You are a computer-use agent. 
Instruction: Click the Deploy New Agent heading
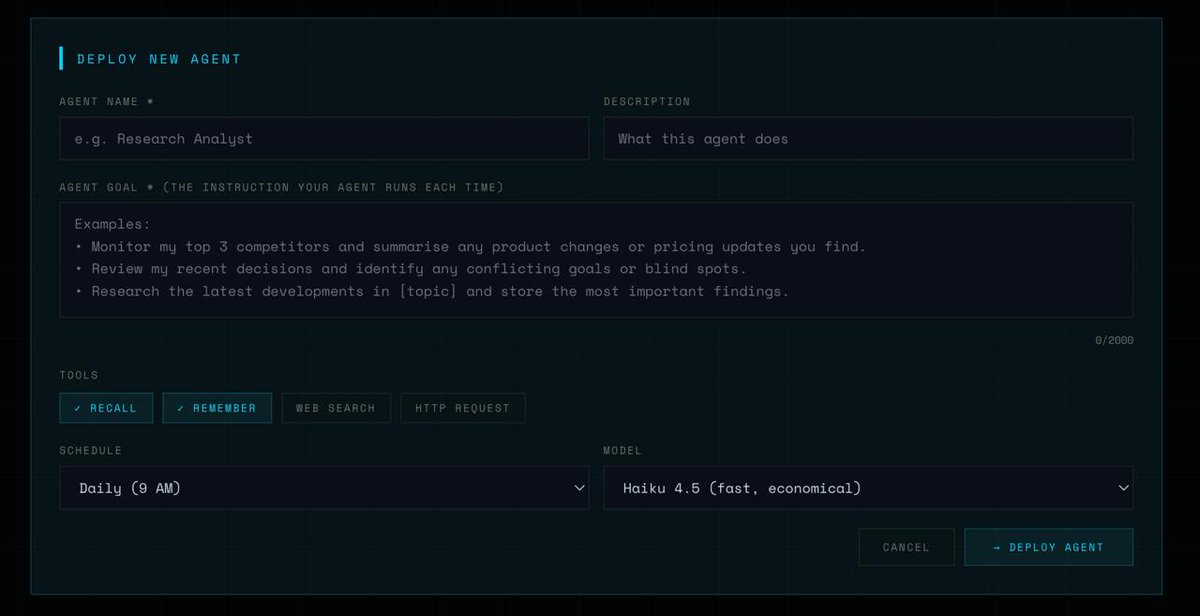pyautogui.click(x=159, y=59)
